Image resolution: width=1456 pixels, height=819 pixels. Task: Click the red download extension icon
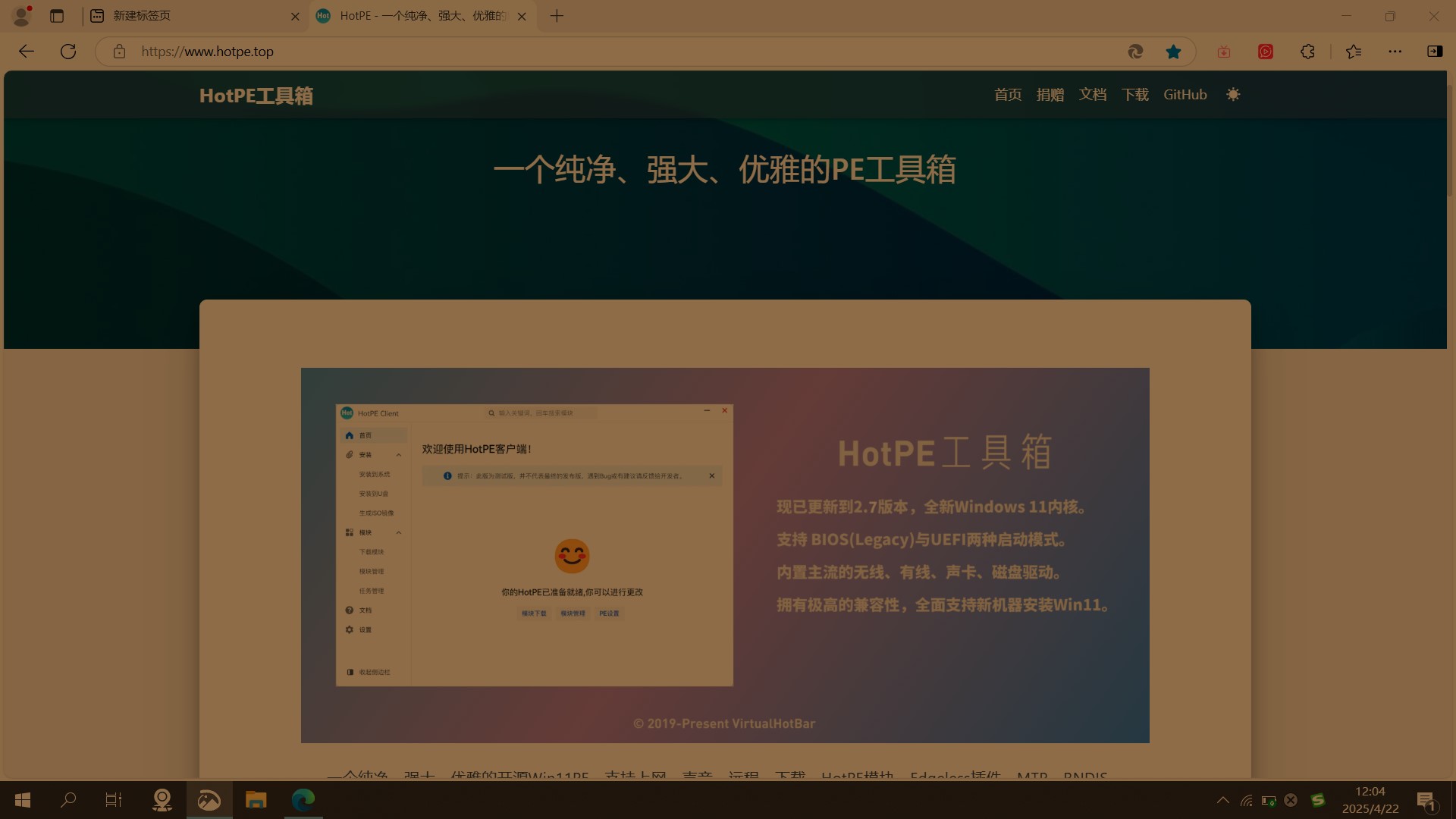click(1224, 52)
